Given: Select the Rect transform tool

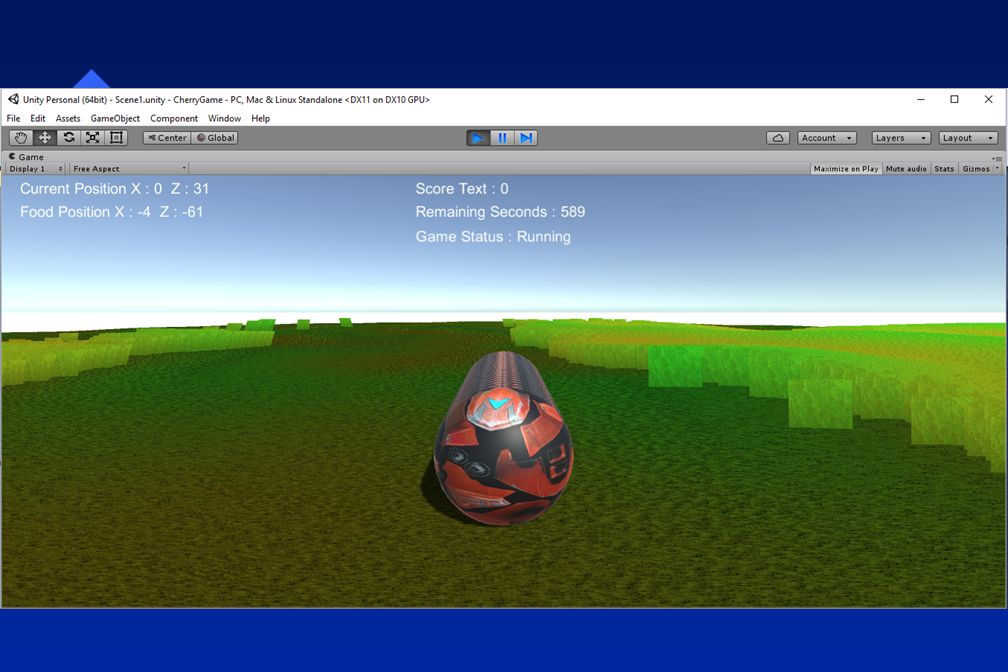Looking at the screenshot, I should click(116, 138).
